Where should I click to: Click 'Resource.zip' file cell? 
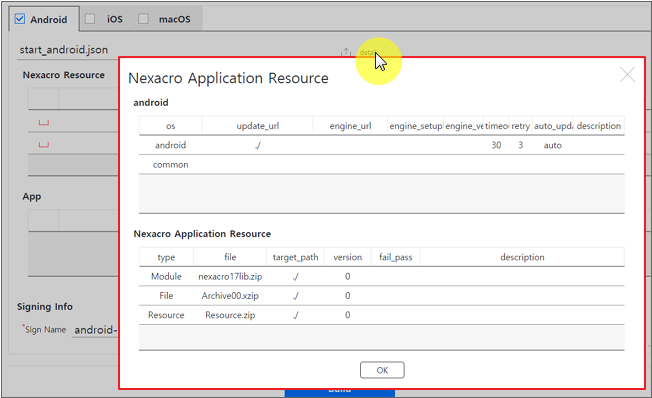tap(230, 315)
